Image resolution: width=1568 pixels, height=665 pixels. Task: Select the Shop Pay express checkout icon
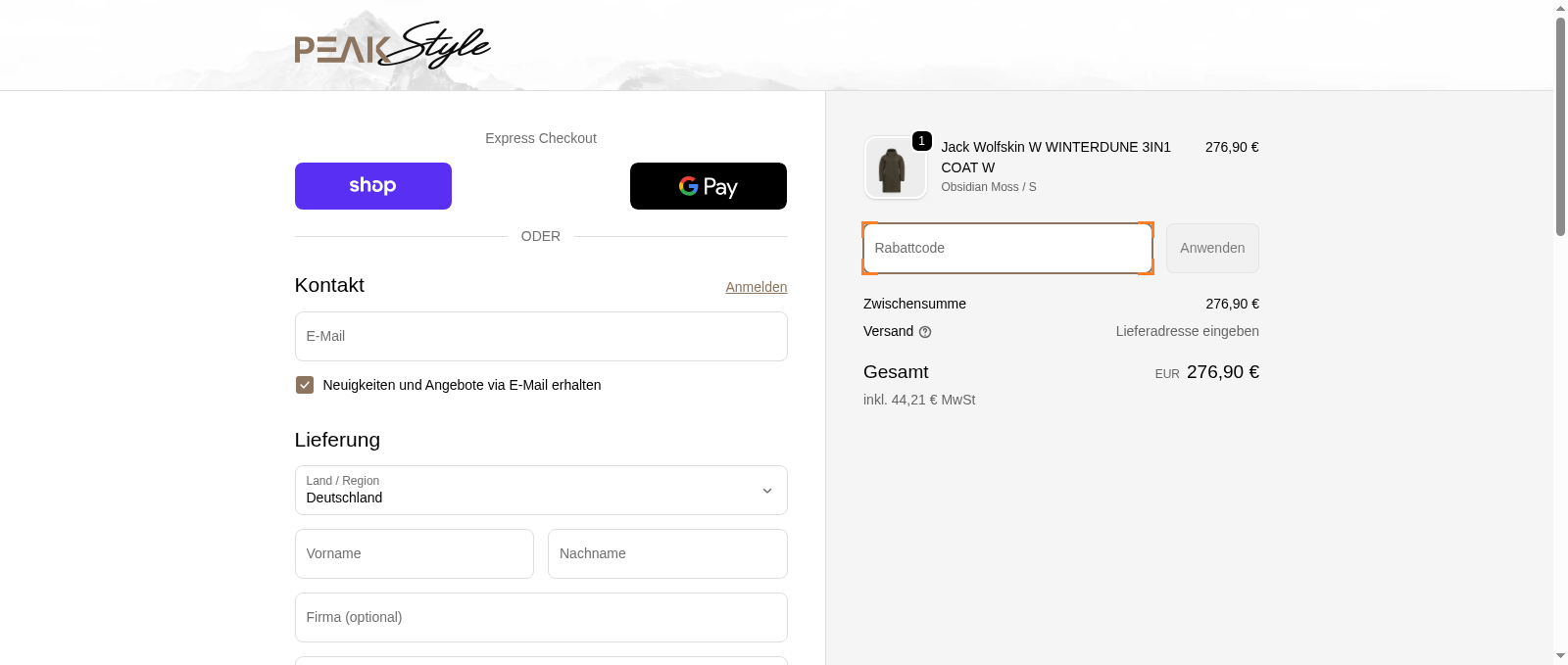pyautogui.click(x=372, y=186)
